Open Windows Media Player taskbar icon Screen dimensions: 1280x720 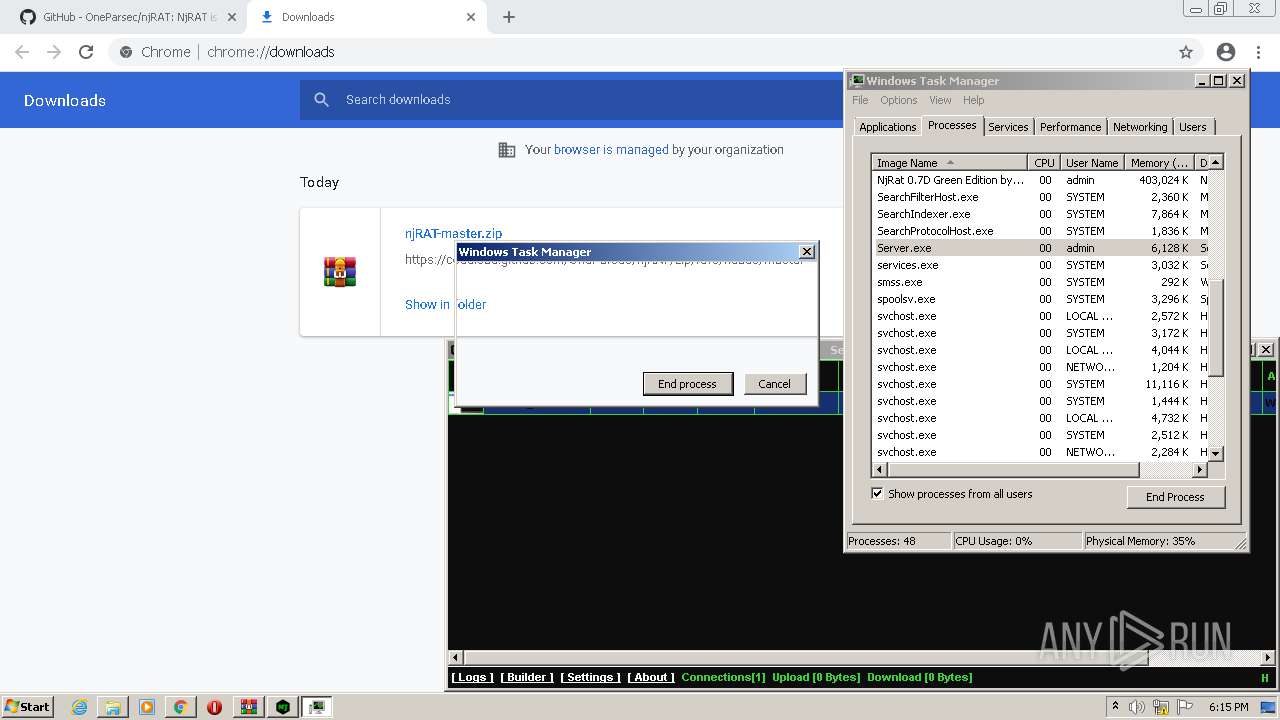point(147,707)
